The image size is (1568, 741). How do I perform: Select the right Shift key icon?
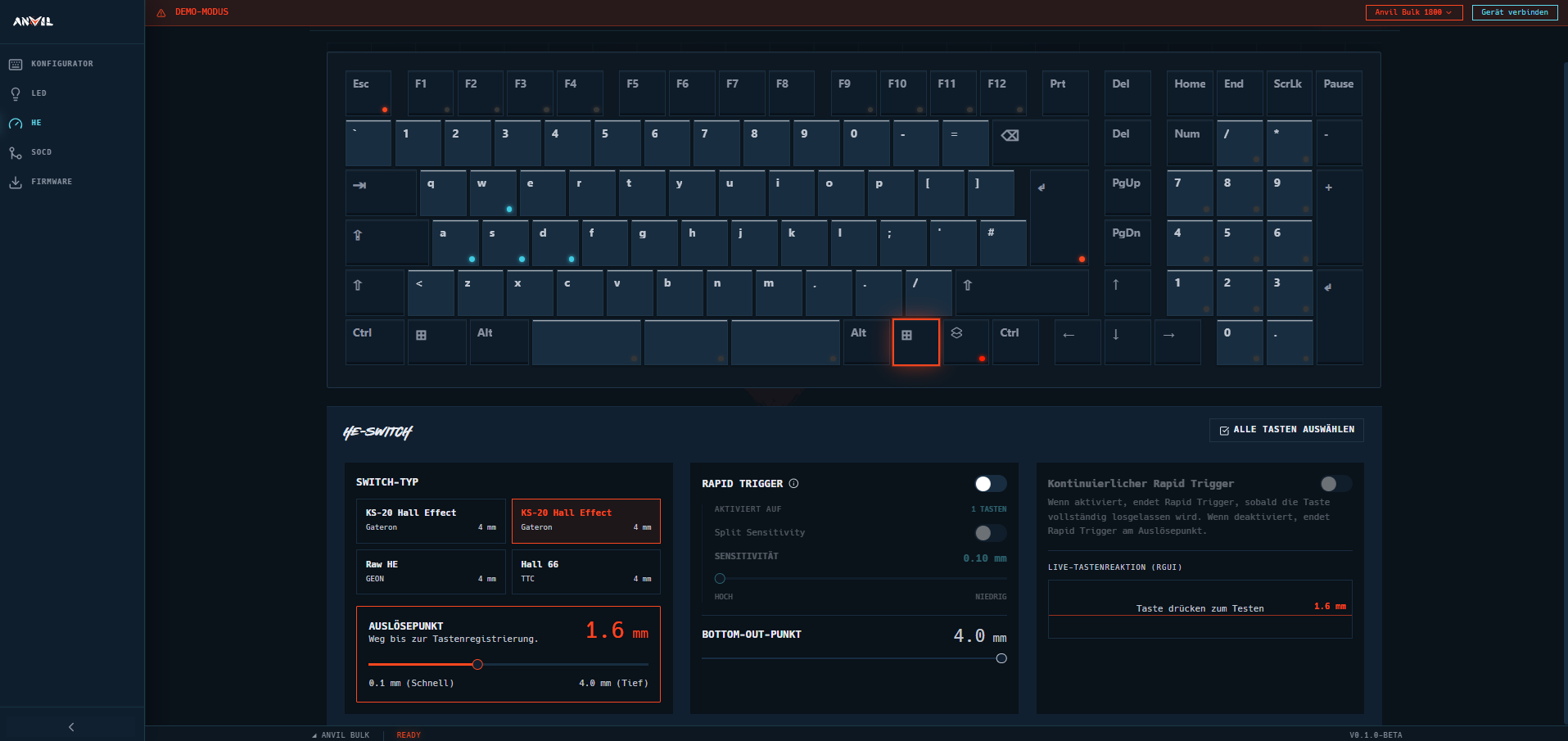(968, 285)
